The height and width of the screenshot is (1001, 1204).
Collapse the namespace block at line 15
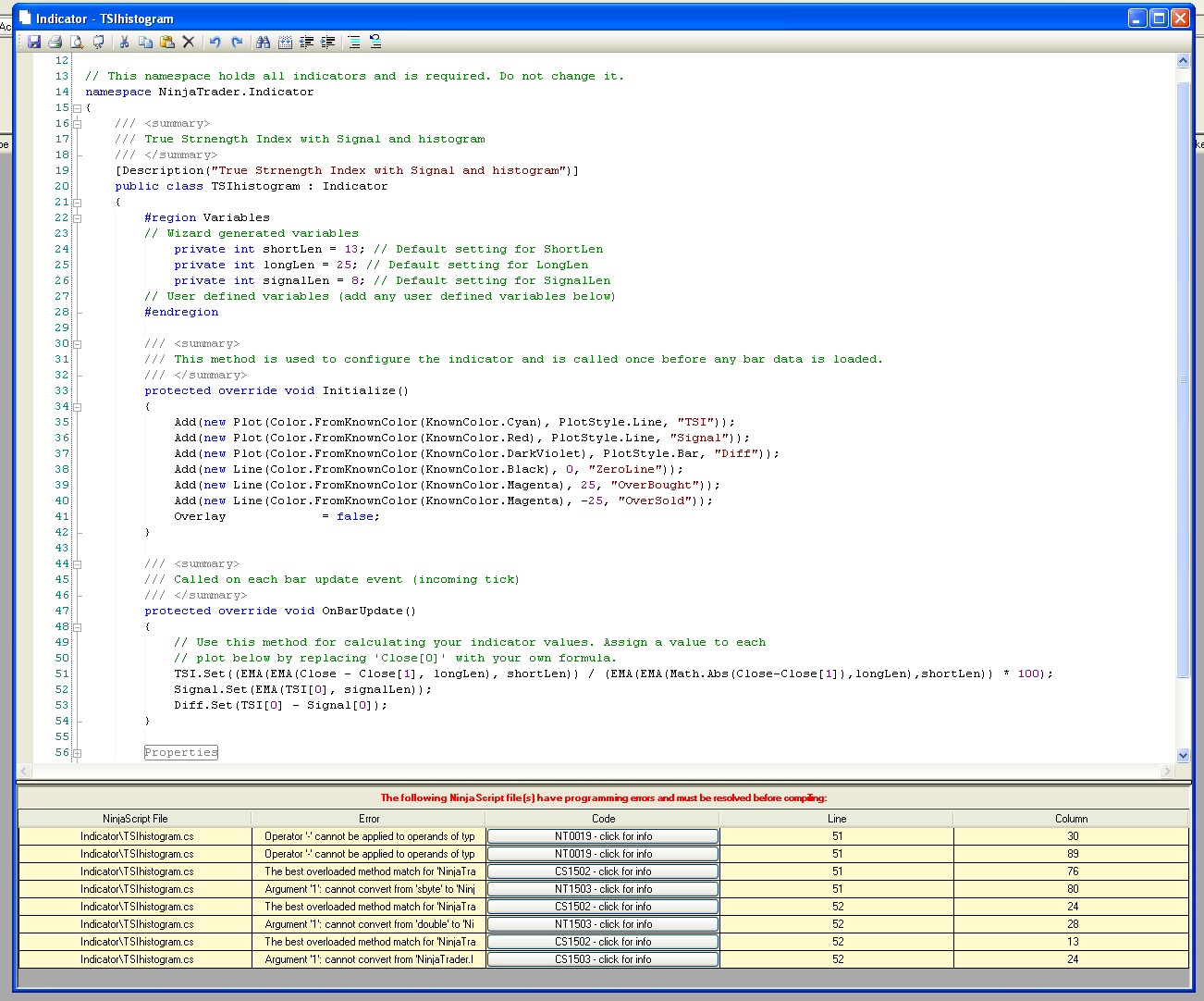pyautogui.click(x=78, y=108)
